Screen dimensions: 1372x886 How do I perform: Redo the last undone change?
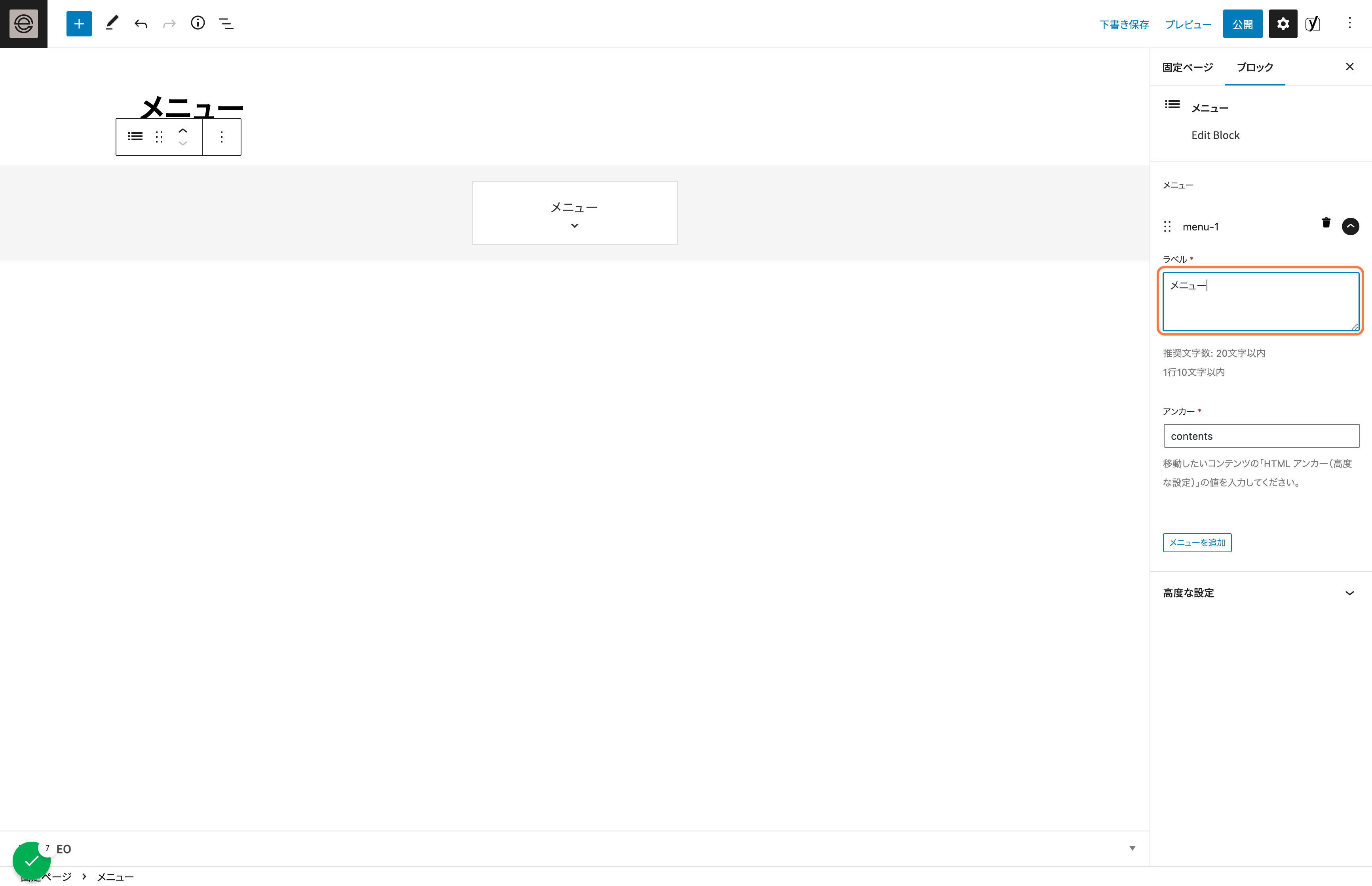click(169, 24)
